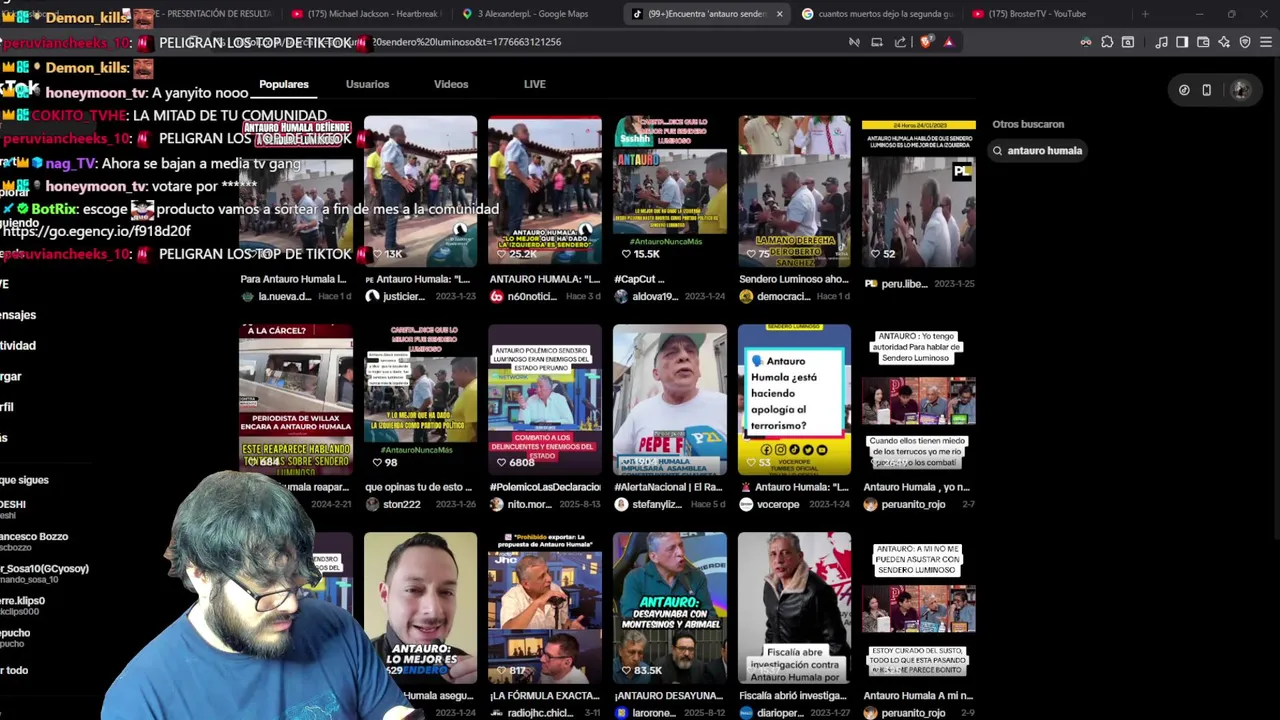Open the Extensions puzzle icon

pyautogui.click(x=1107, y=42)
